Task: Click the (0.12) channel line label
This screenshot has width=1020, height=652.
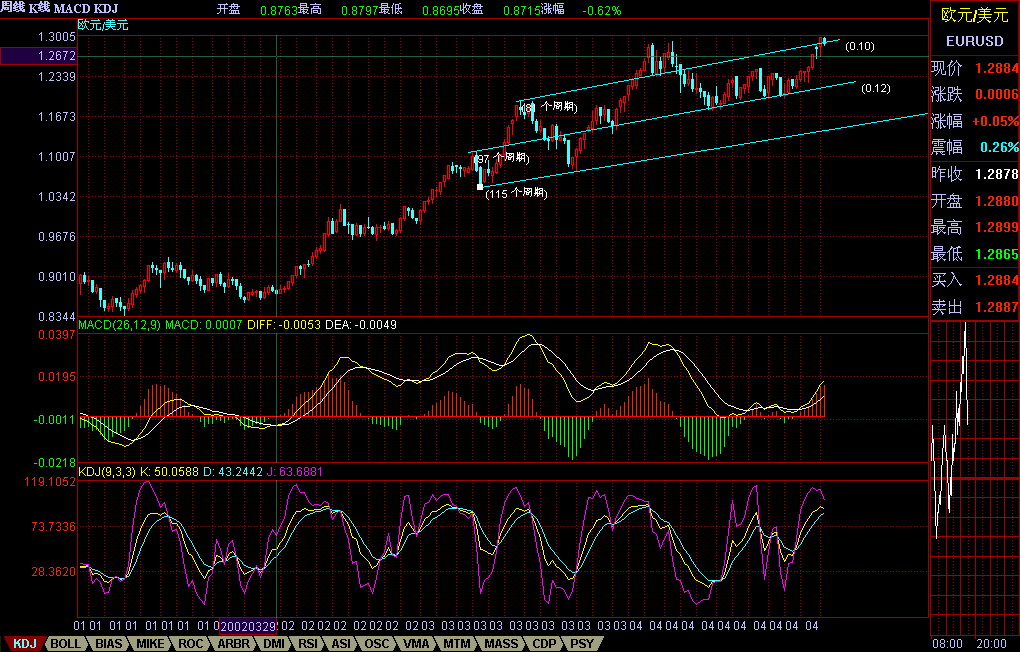Action: tap(876, 88)
